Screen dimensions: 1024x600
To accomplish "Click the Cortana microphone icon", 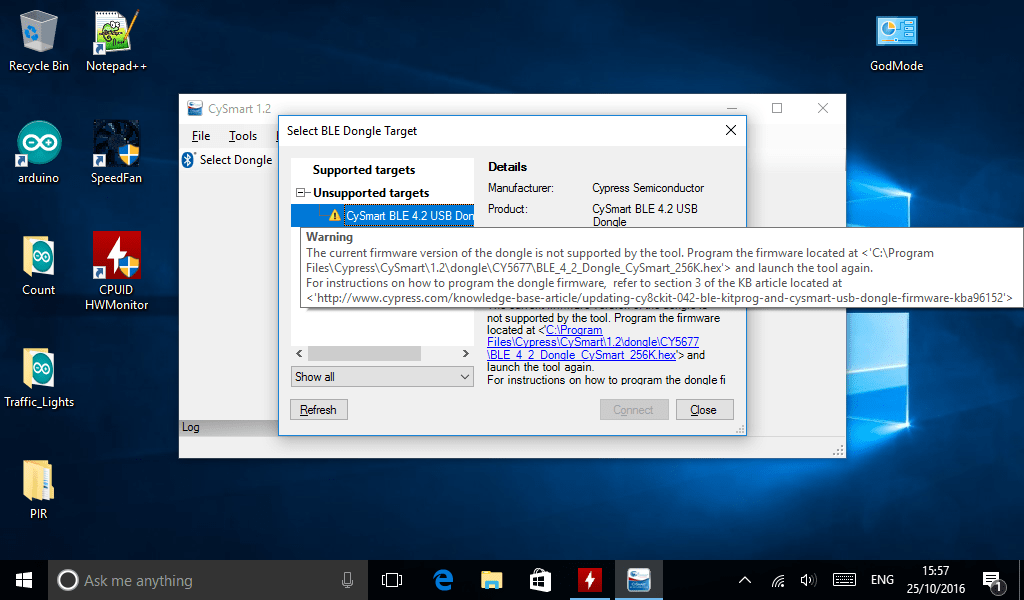I will 347,580.
